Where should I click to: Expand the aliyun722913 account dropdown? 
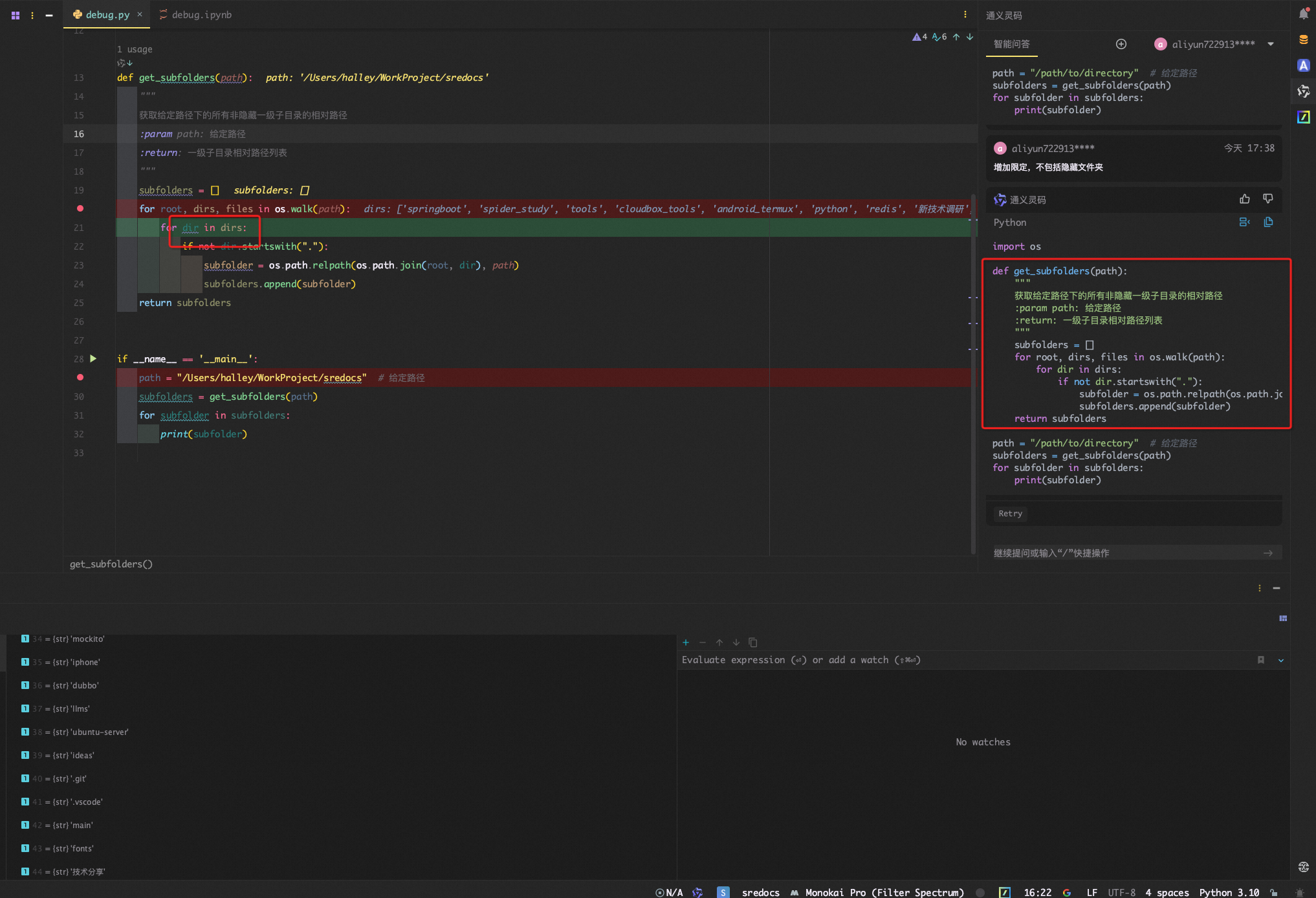pos(1271,44)
